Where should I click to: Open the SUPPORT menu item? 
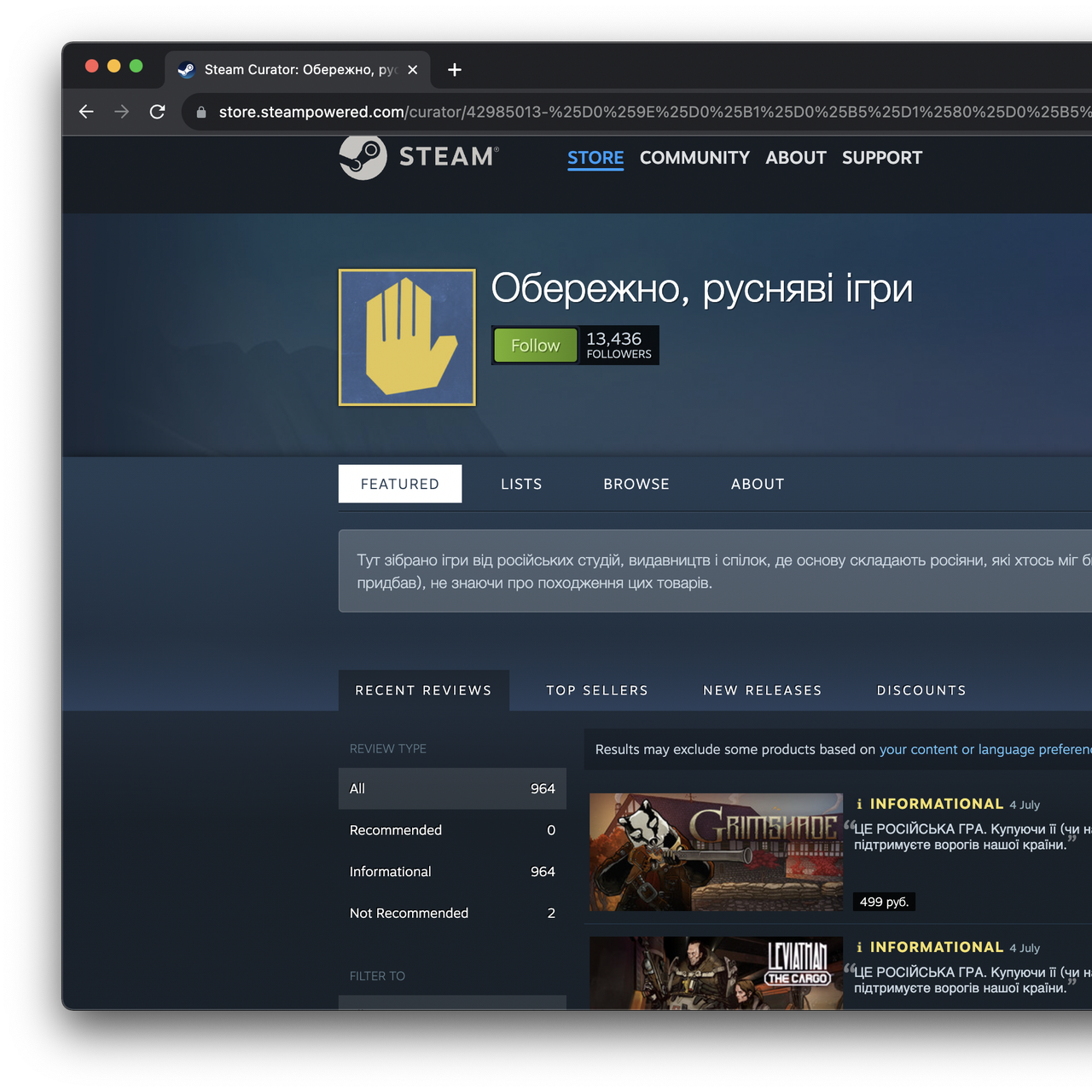(882, 158)
